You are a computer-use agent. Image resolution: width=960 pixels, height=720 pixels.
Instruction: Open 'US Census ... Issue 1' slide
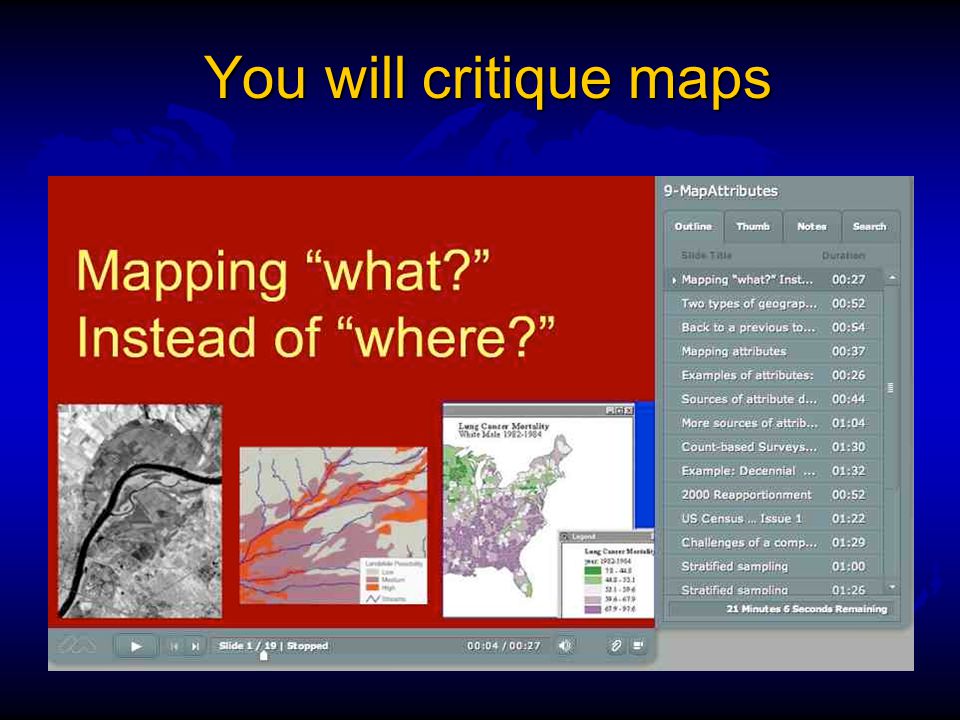pyautogui.click(x=774, y=519)
